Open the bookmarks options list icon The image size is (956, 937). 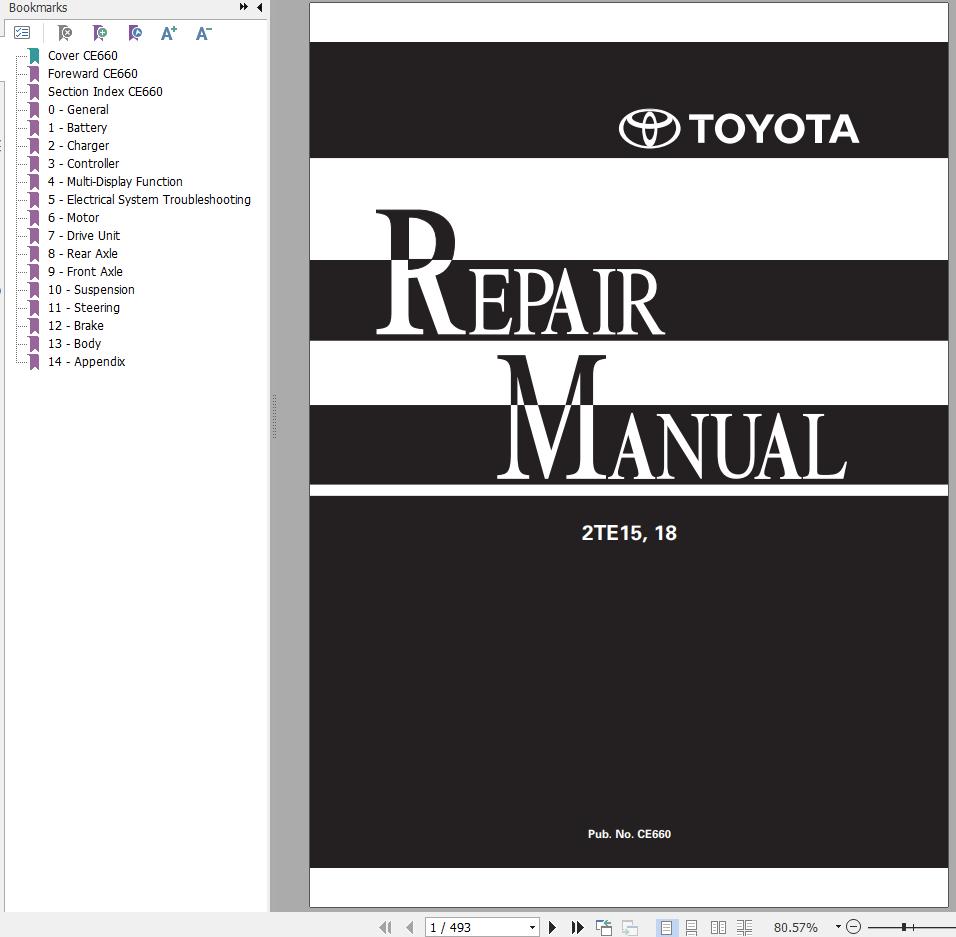tap(22, 33)
